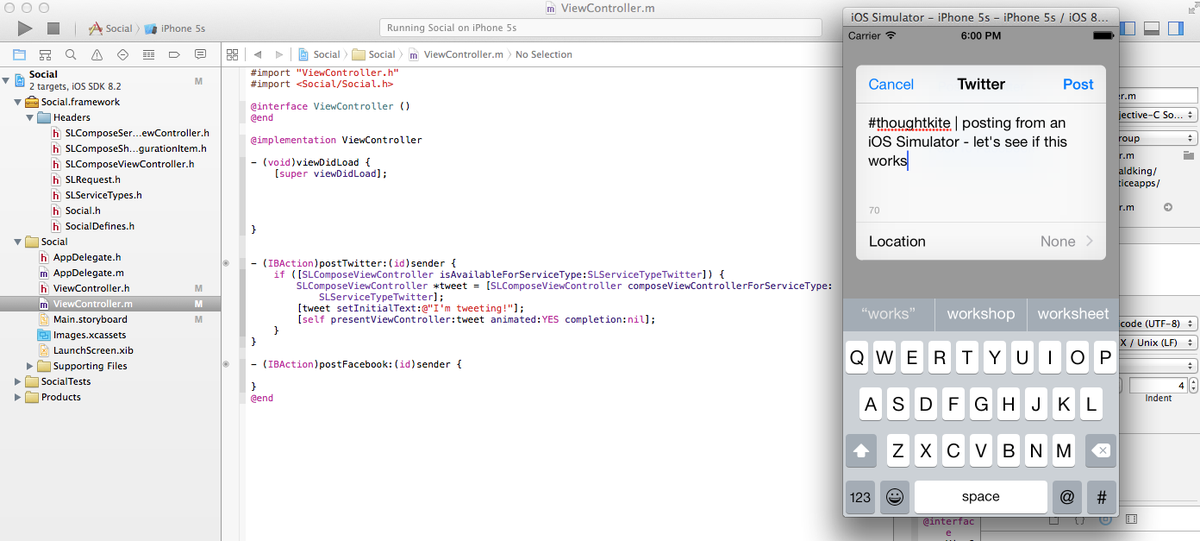The width and height of the screenshot is (1200, 541).
Task: Open the Test navigator (diamond icon)
Action: point(123,54)
